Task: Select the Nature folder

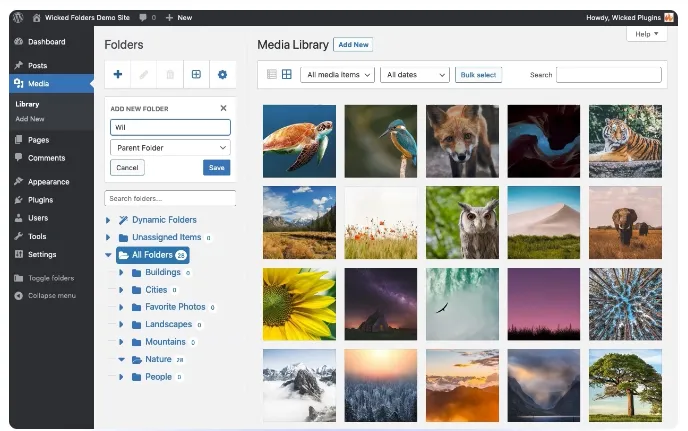Action: pyautogui.click(x=157, y=359)
